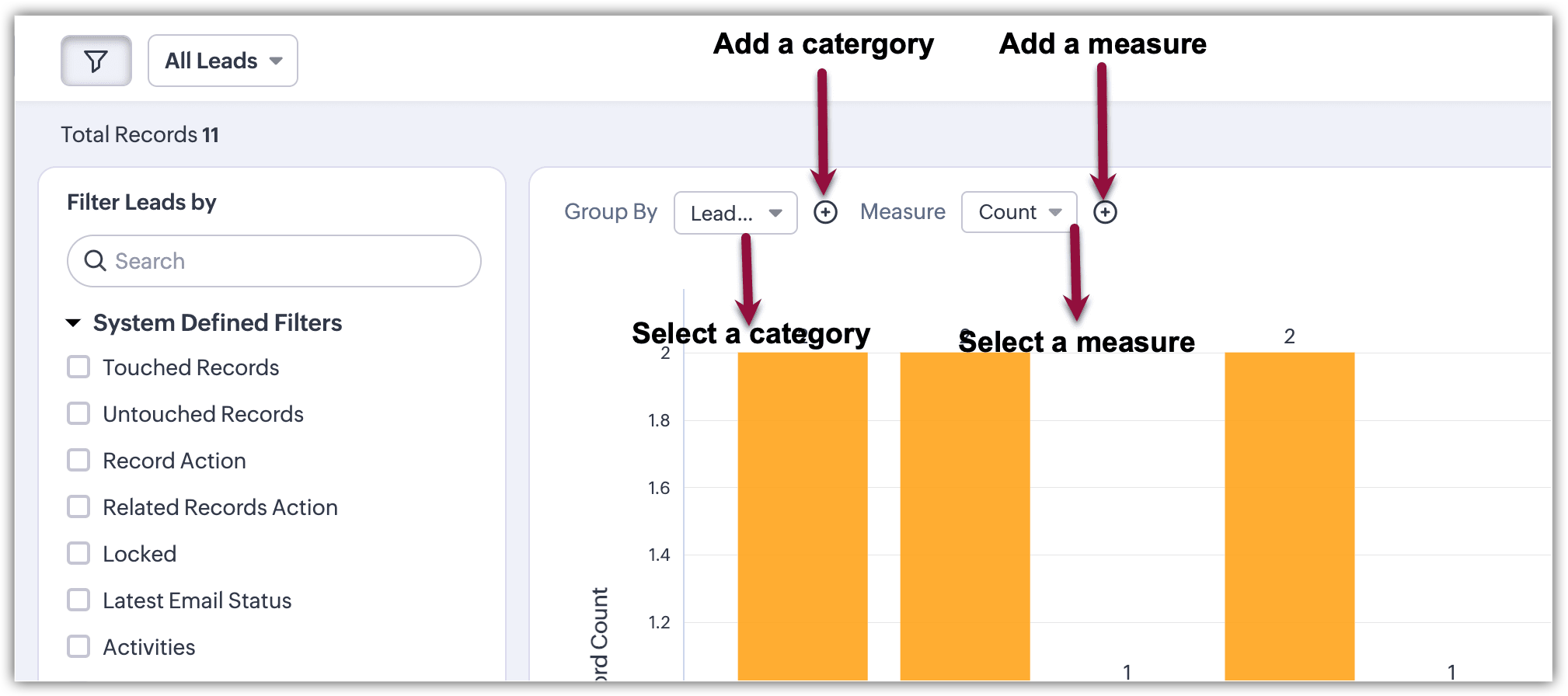Open the All Leads view dropdown
Viewport: 1568px width, 696px height.
[x=223, y=61]
